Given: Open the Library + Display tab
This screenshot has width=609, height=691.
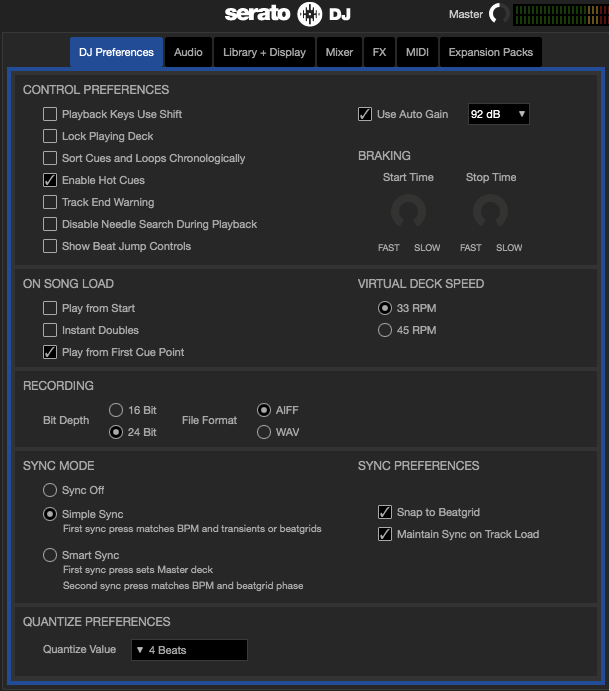Looking at the screenshot, I should tap(264, 52).
